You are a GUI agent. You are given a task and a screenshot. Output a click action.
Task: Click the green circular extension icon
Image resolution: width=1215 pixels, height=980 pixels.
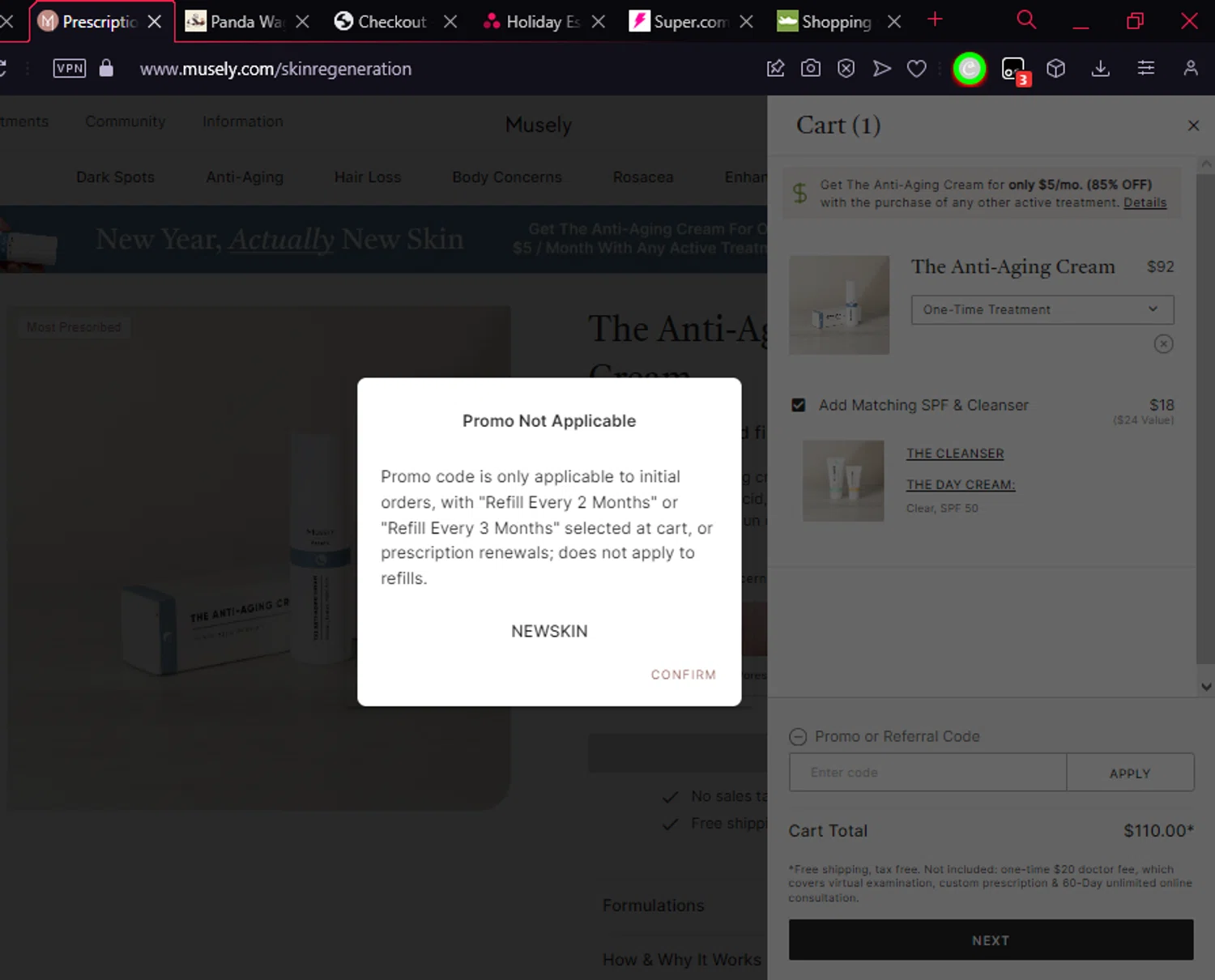click(x=969, y=69)
